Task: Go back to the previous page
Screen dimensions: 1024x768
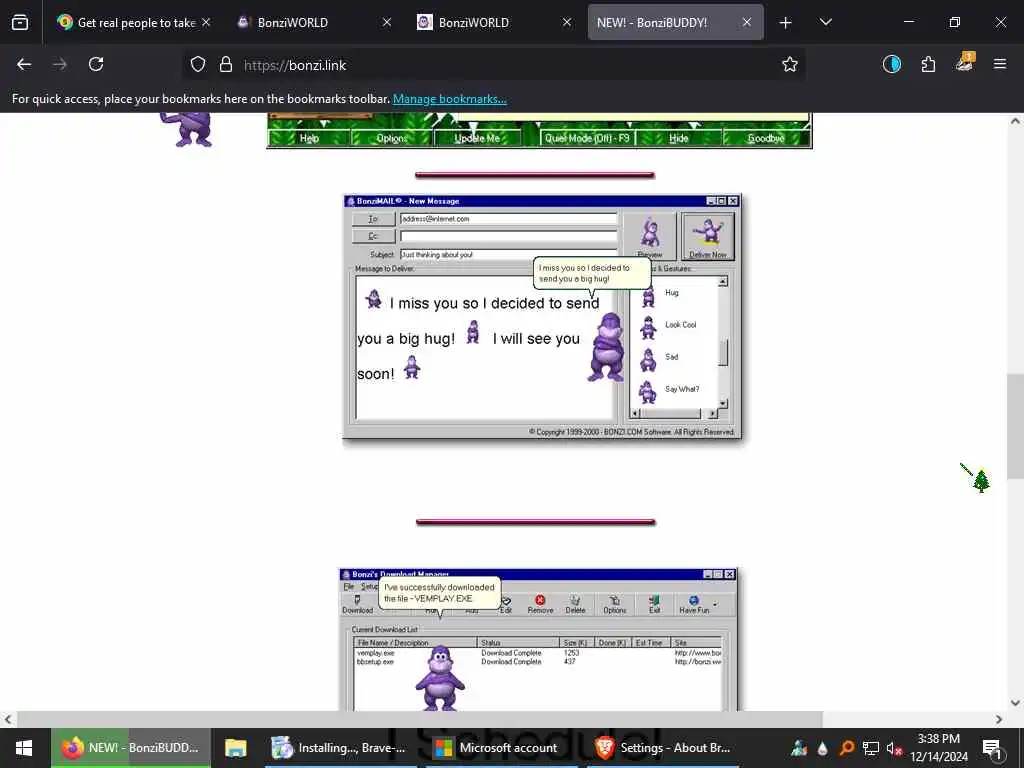Action: tap(24, 64)
